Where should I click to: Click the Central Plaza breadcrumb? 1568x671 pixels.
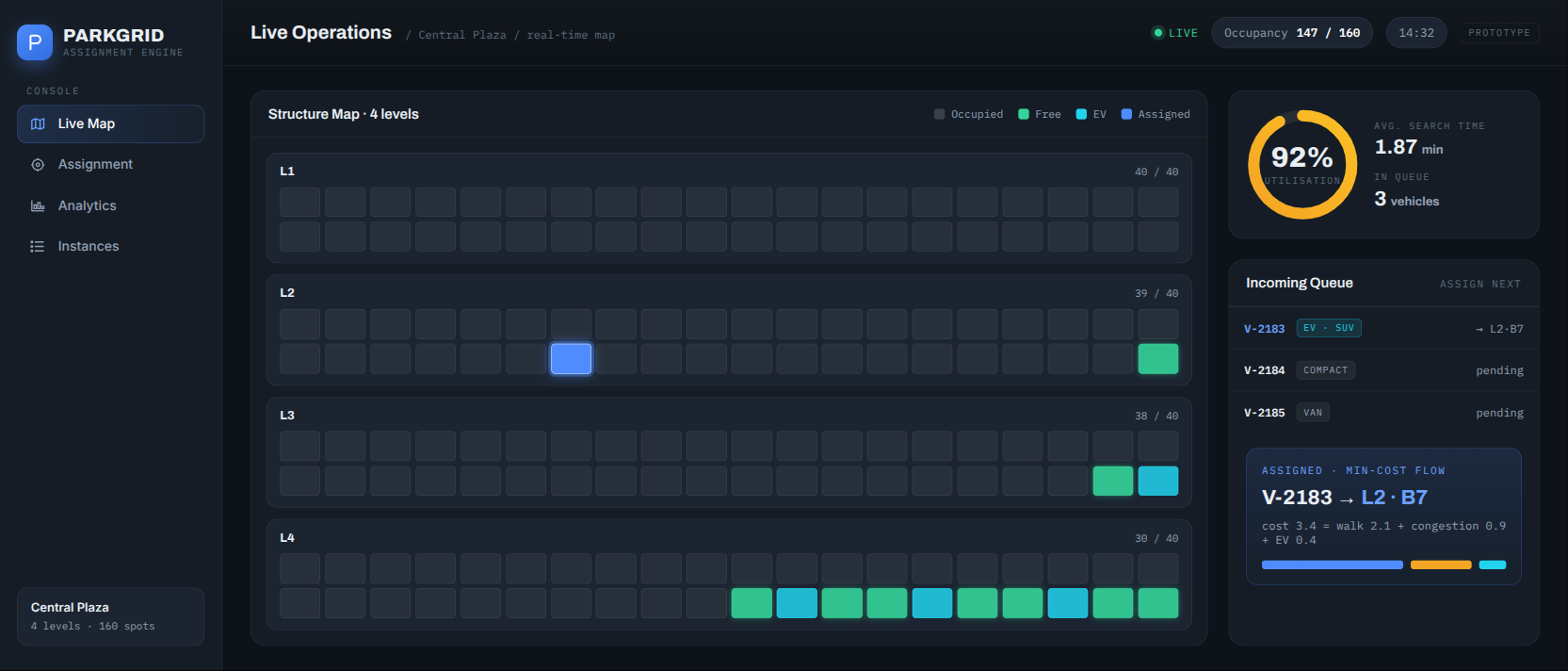pos(462,35)
